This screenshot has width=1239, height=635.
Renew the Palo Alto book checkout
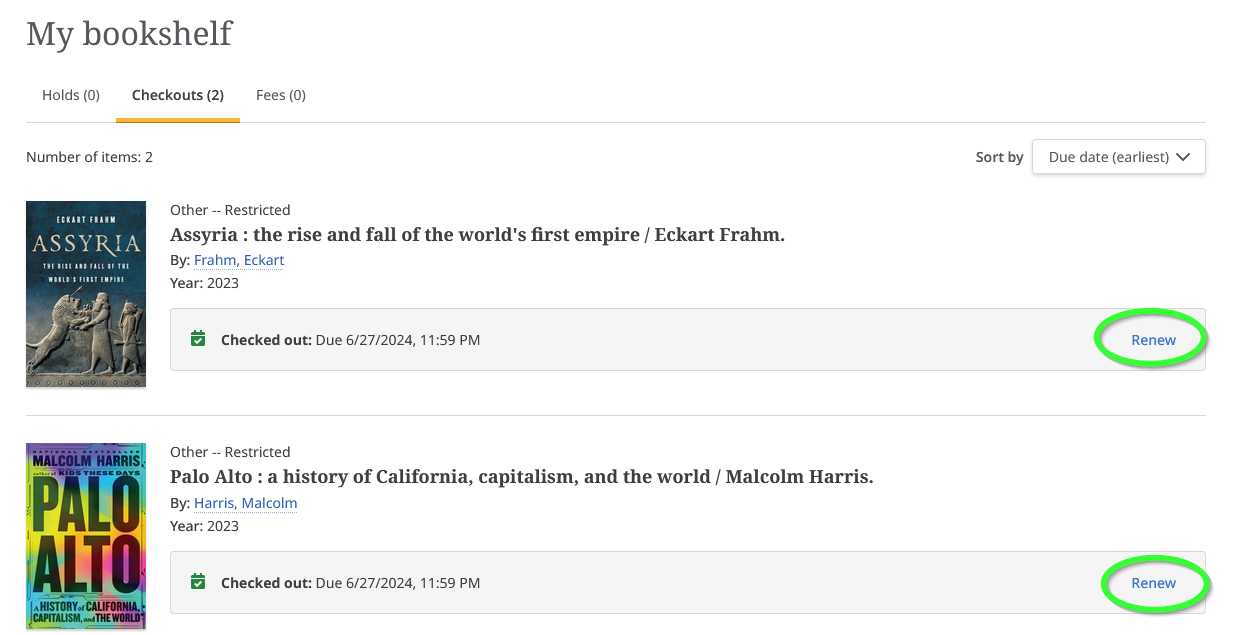(x=1153, y=583)
